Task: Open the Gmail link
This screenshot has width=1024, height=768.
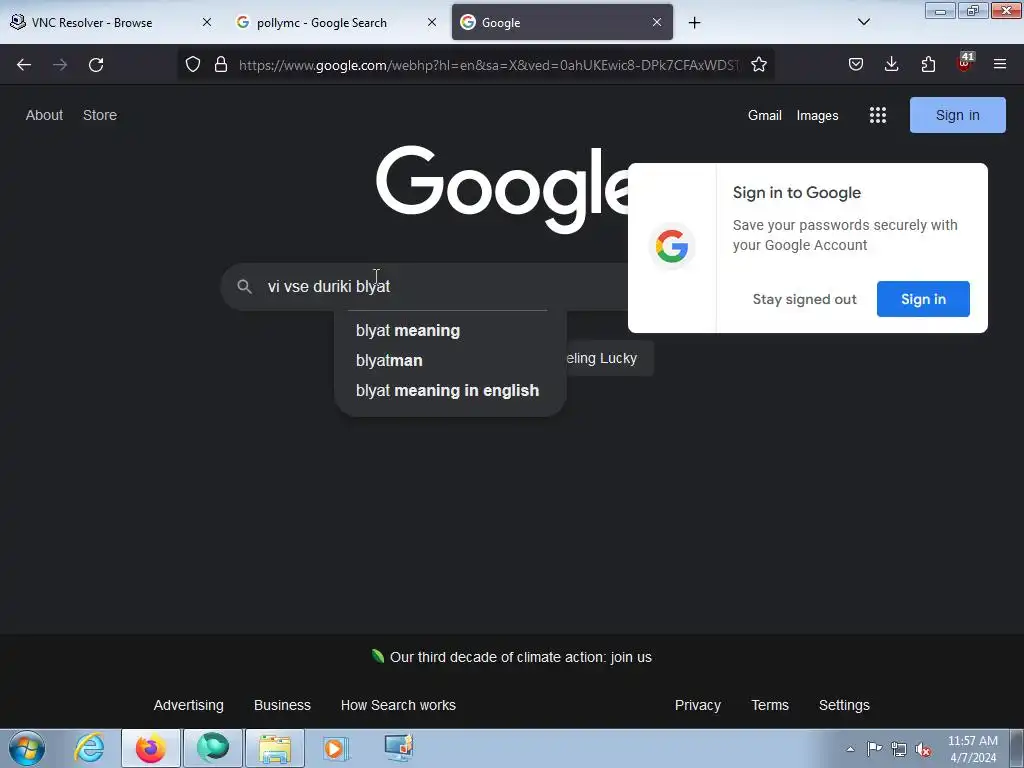Action: tap(765, 115)
